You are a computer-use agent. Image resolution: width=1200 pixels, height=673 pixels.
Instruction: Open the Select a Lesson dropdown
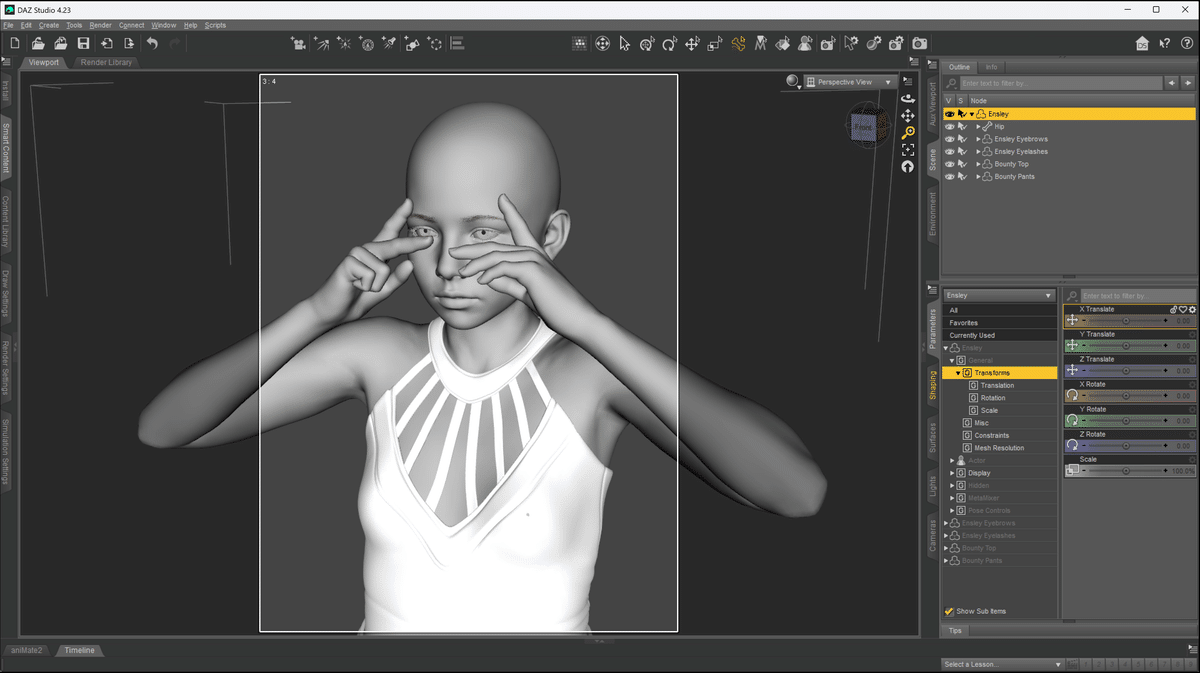click(x=1002, y=664)
